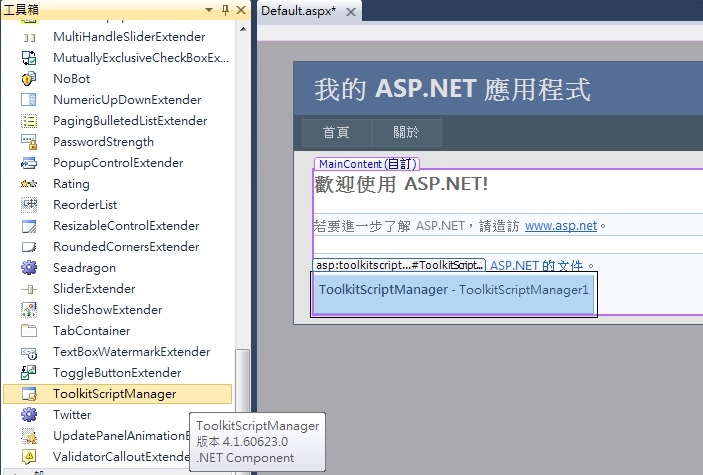Choose Twitter text in toolbox list

click(x=72, y=415)
